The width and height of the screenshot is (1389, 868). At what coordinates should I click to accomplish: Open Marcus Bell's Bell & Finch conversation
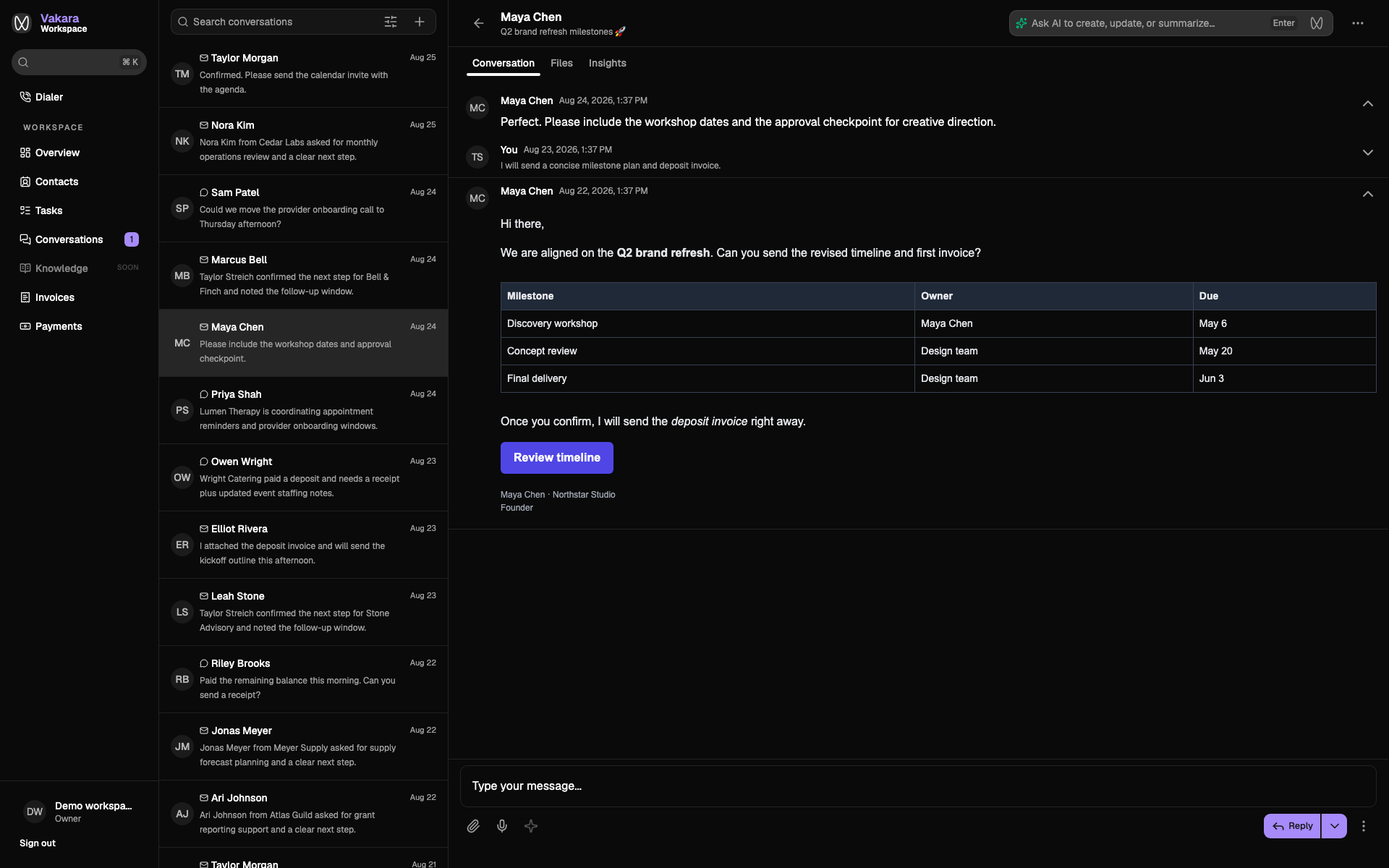pos(304,276)
